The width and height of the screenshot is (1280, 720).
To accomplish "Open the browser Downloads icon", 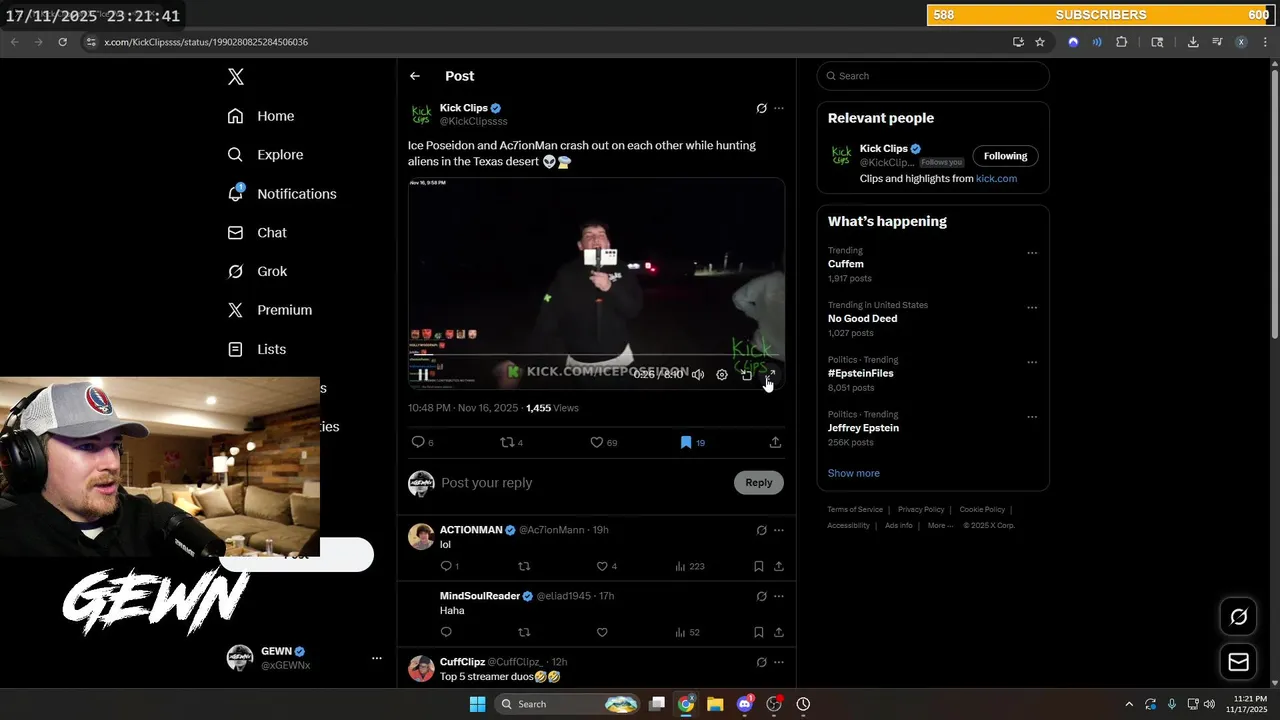I will click(x=1193, y=42).
